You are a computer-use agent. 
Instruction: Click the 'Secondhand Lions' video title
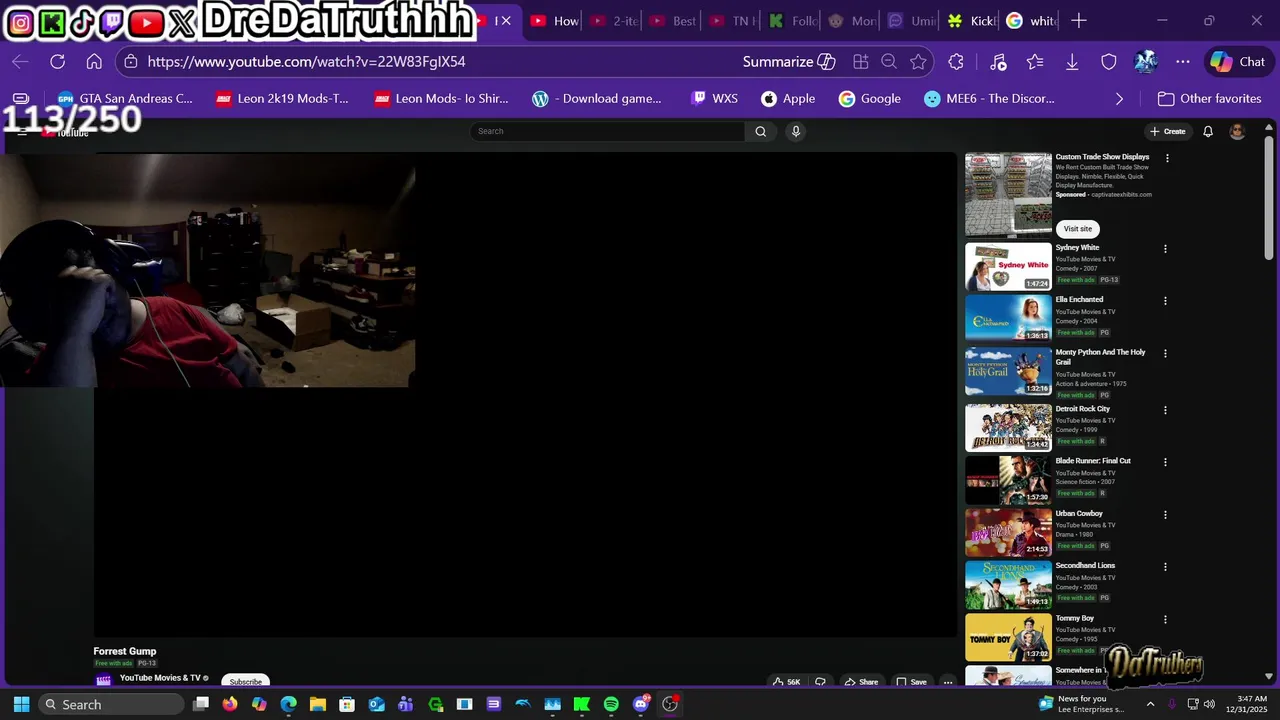[1084, 566]
